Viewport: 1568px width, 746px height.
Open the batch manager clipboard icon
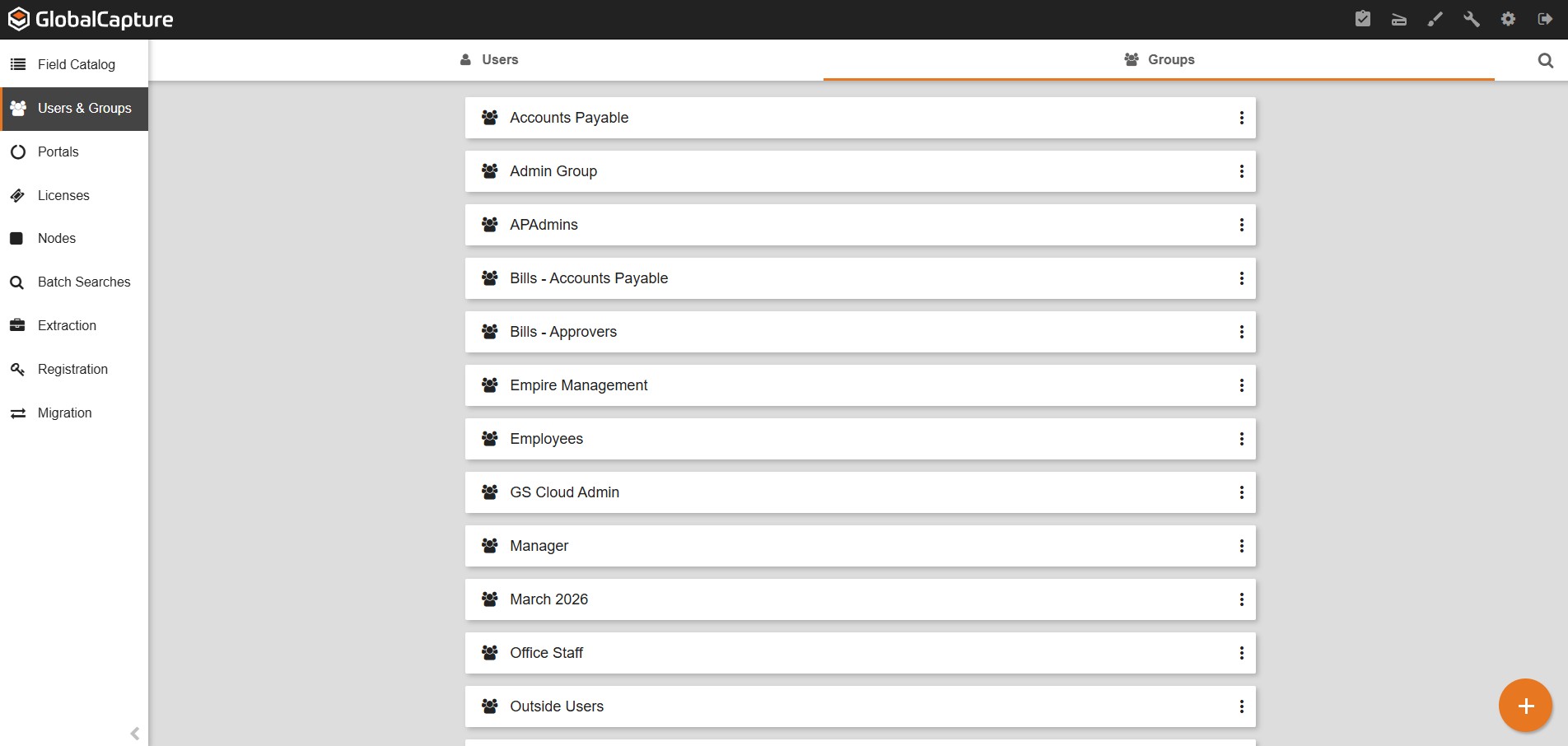point(1363,19)
